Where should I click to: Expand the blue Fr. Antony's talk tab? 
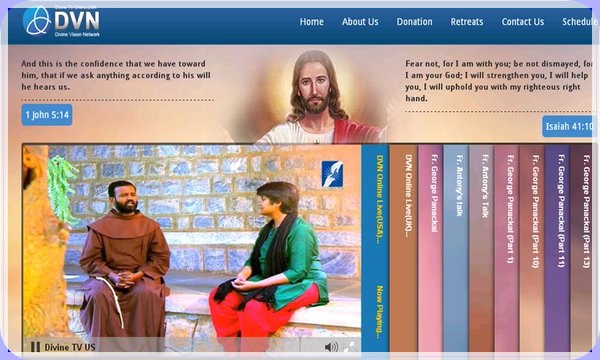(x=456, y=248)
